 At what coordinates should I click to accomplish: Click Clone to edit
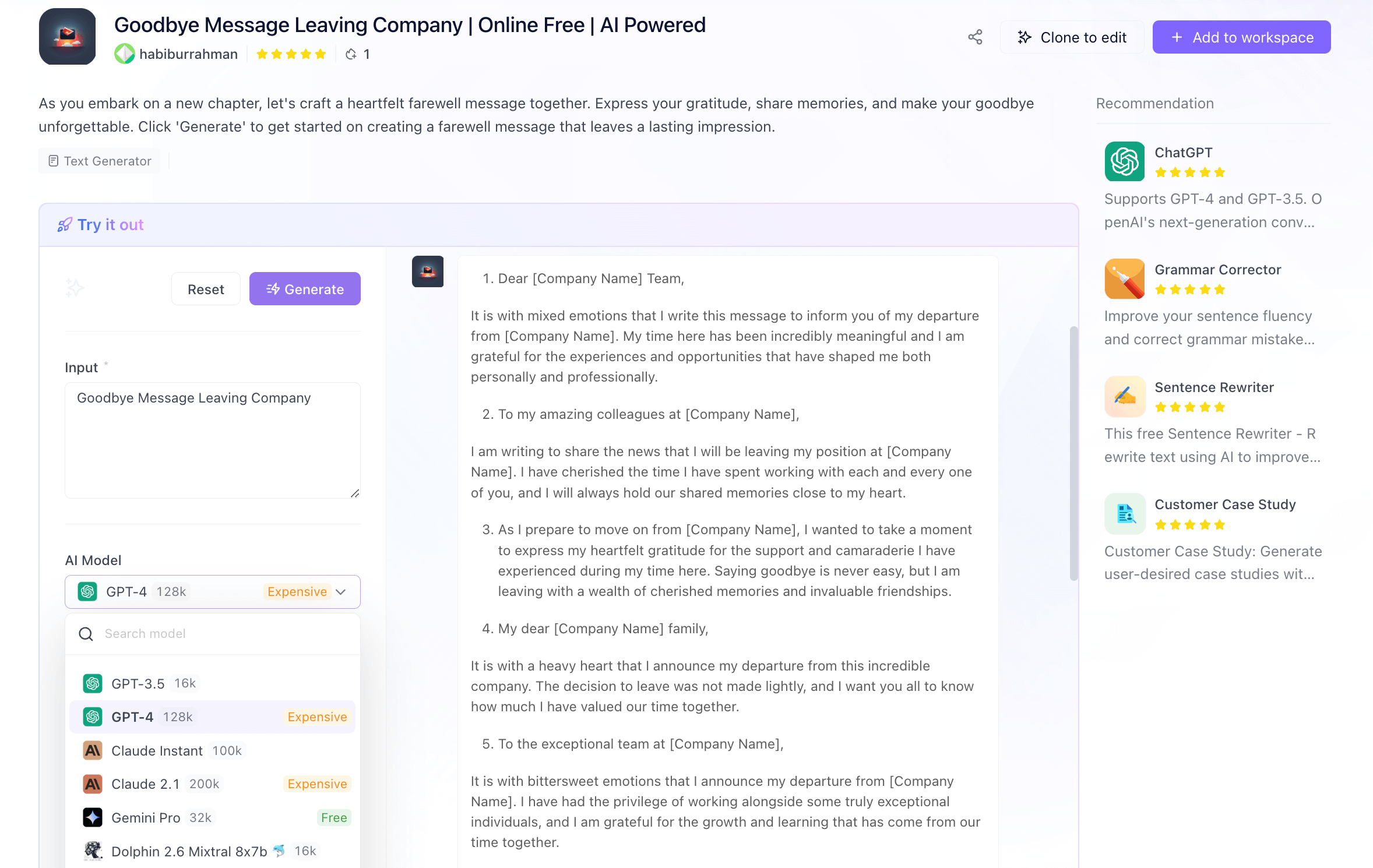1072,37
